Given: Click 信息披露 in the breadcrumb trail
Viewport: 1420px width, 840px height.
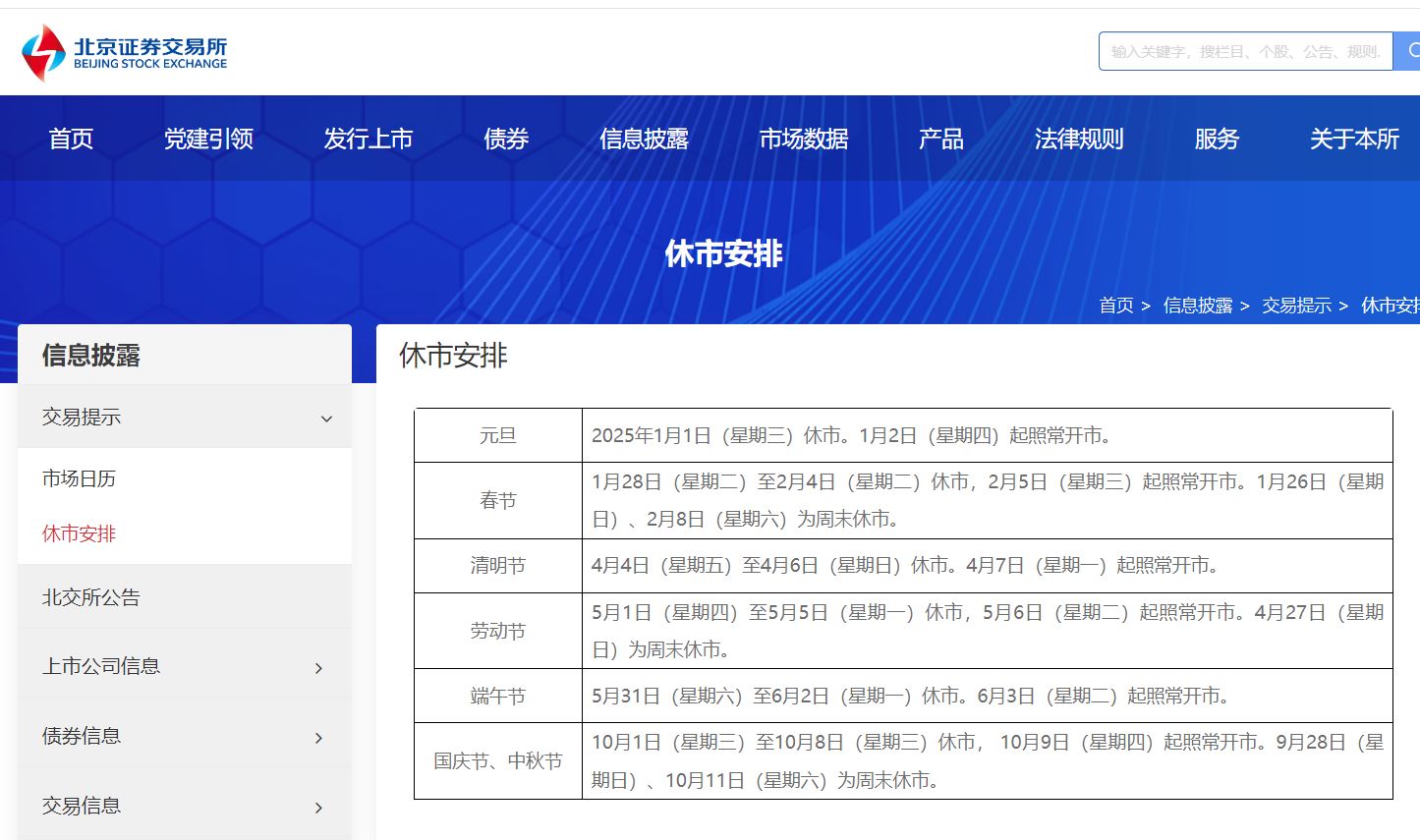Looking at the screenshot, I should tap(1197, 305).
